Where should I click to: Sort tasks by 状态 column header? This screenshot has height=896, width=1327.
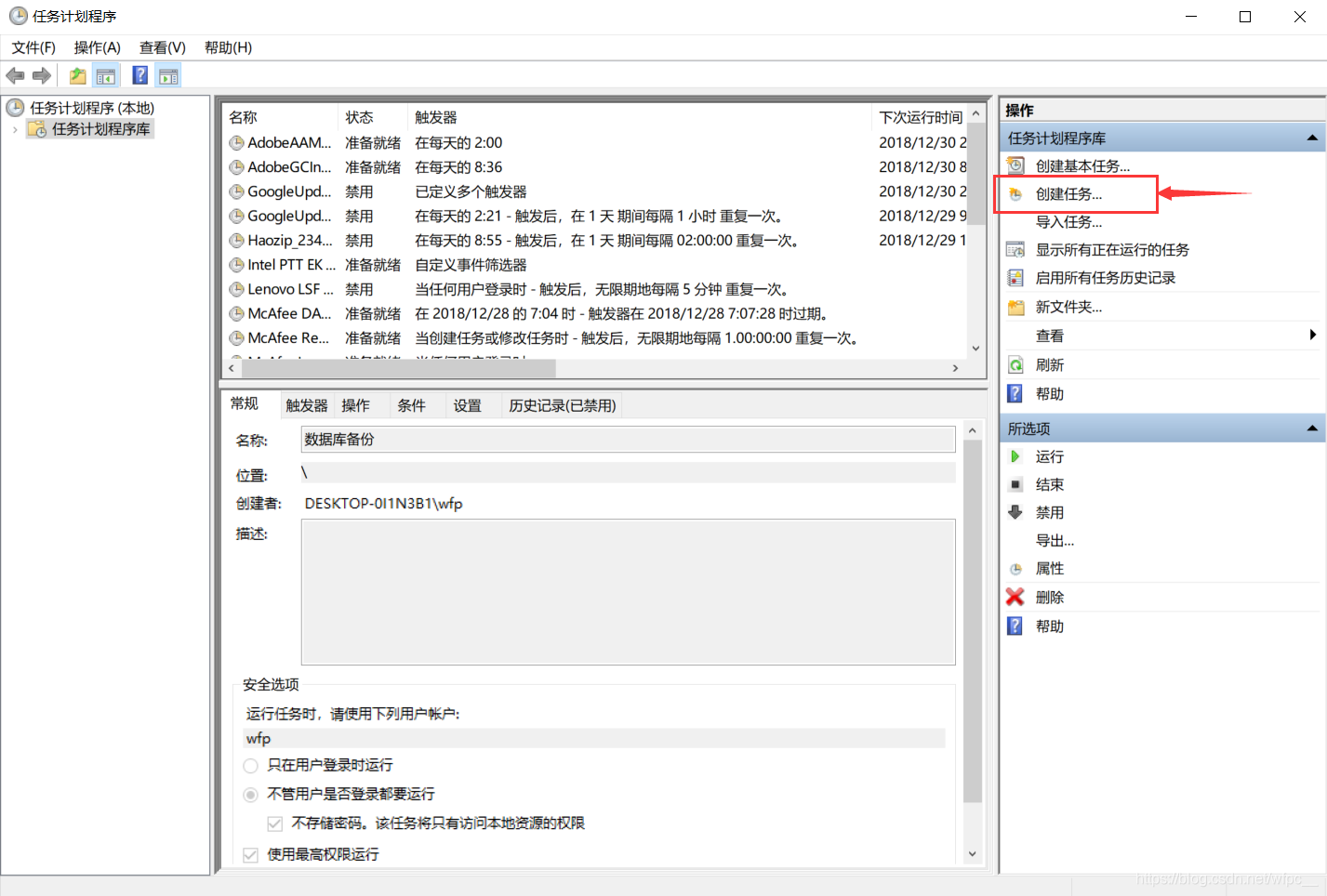373,117
